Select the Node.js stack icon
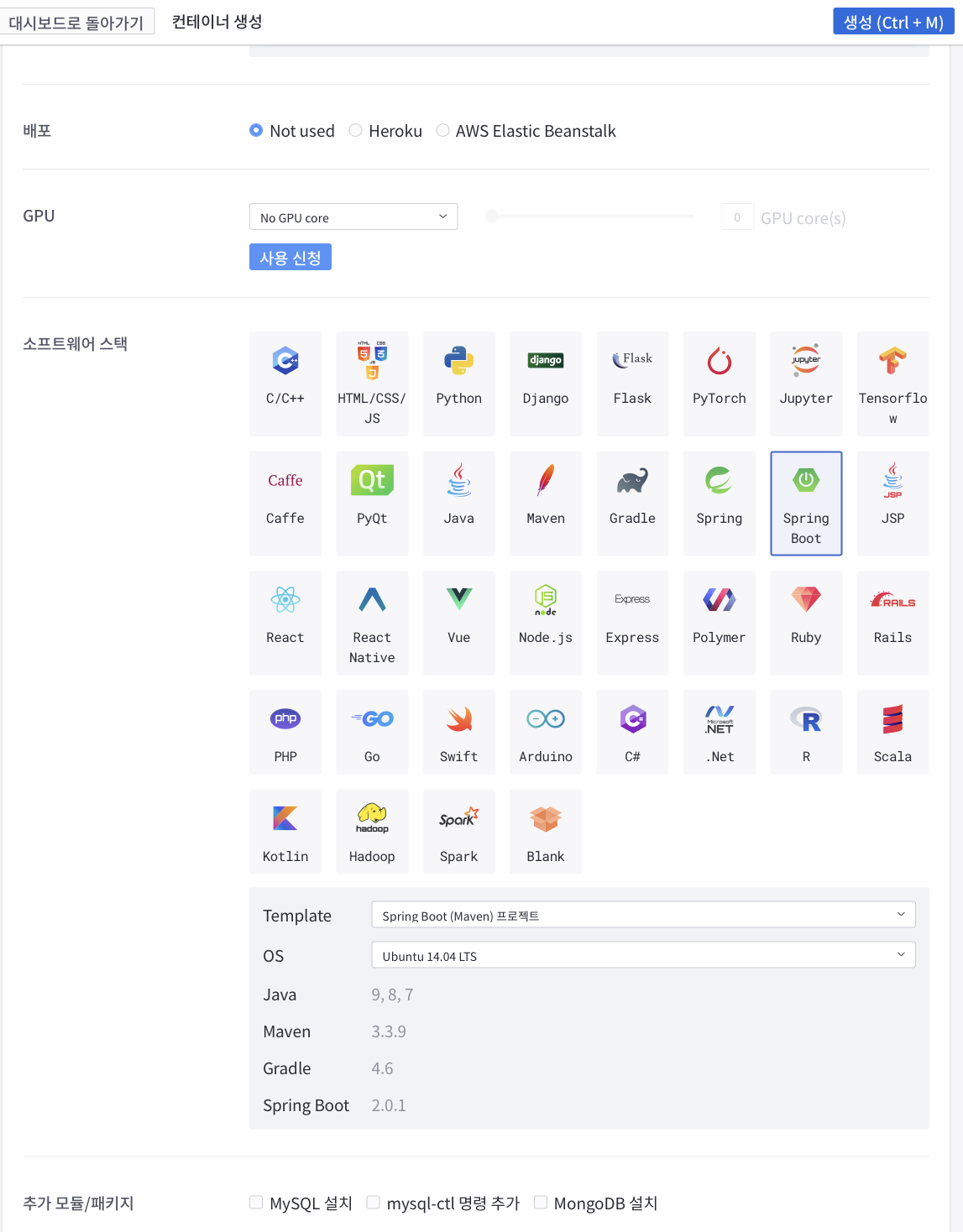The image size is (963, 1232). click(x=546, y=600)
